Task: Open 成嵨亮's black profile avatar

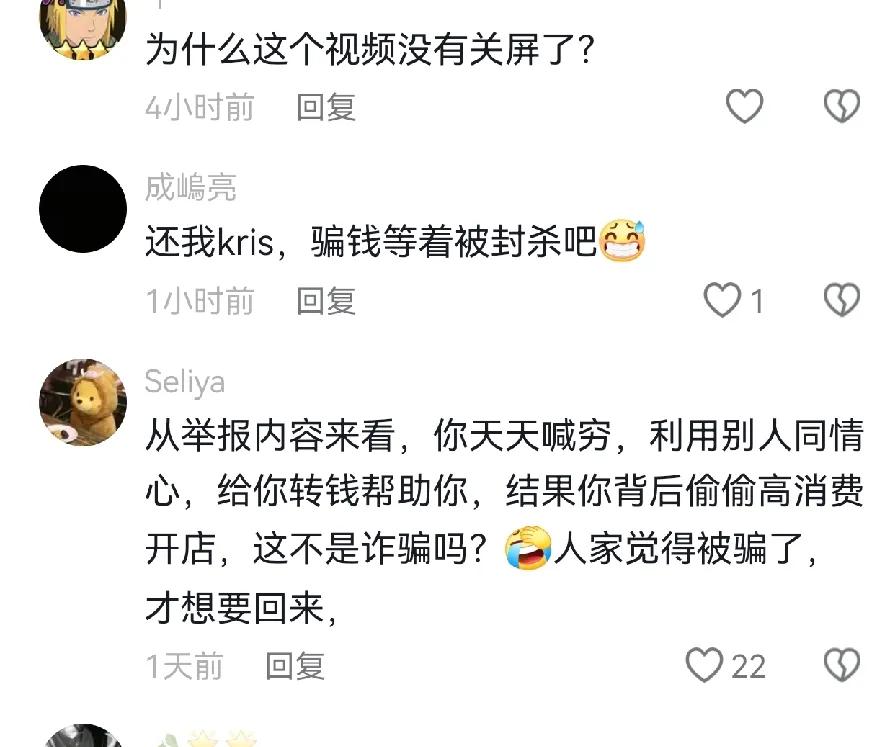Action: coord(83,208)
